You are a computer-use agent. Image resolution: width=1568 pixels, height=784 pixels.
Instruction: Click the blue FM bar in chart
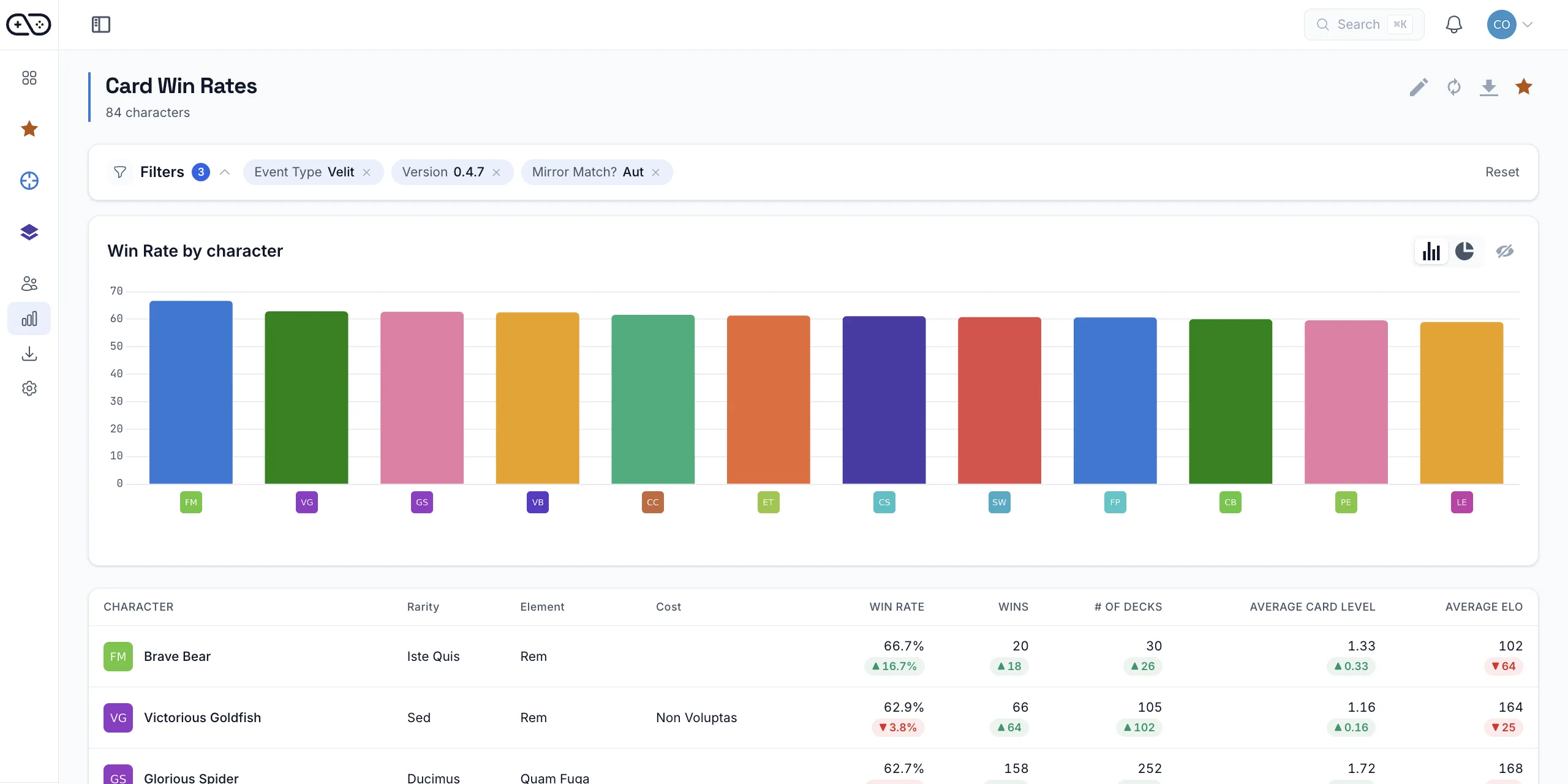click(x=191, y=392)
